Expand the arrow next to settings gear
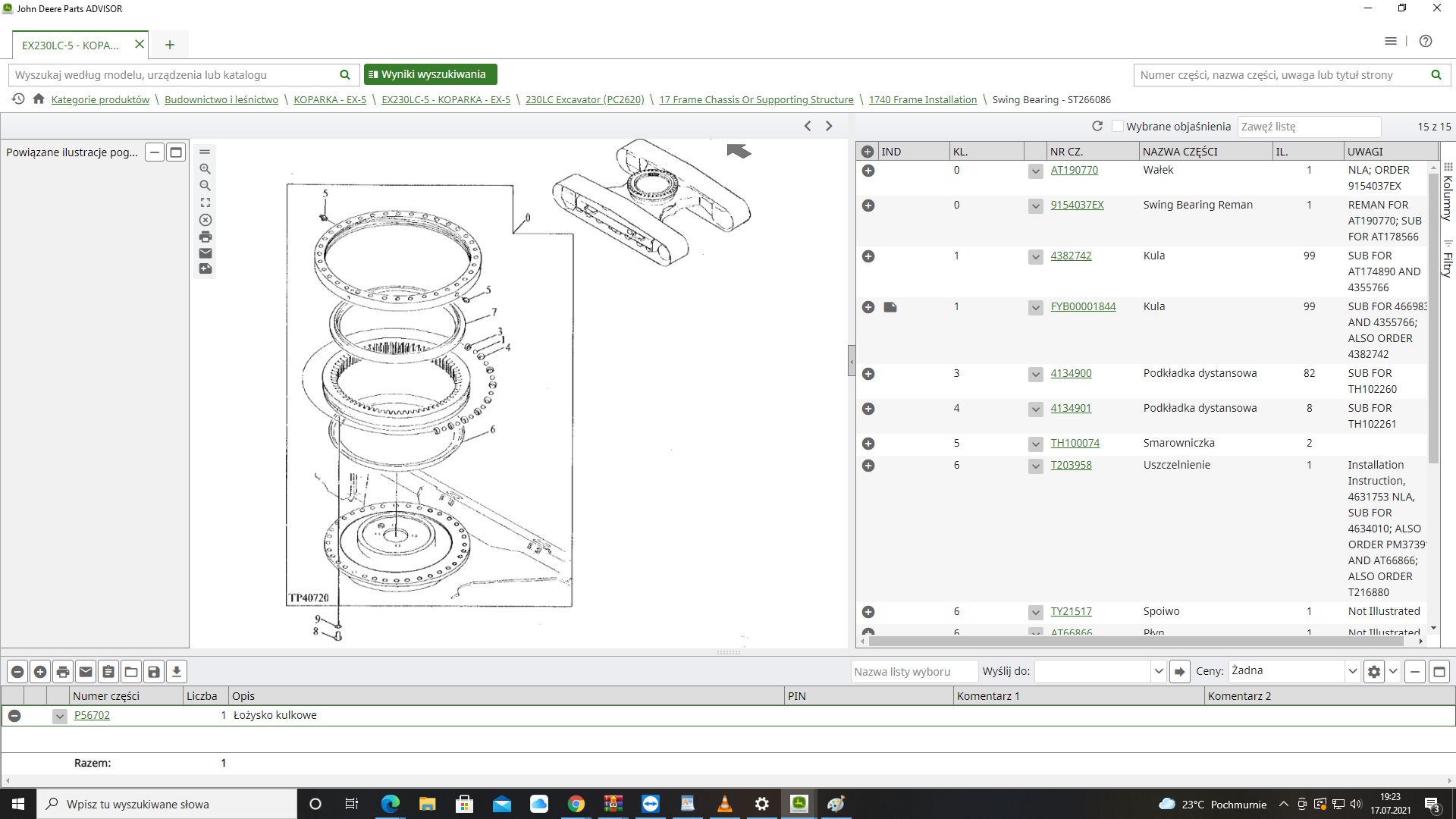 [x=1393, y=672]
